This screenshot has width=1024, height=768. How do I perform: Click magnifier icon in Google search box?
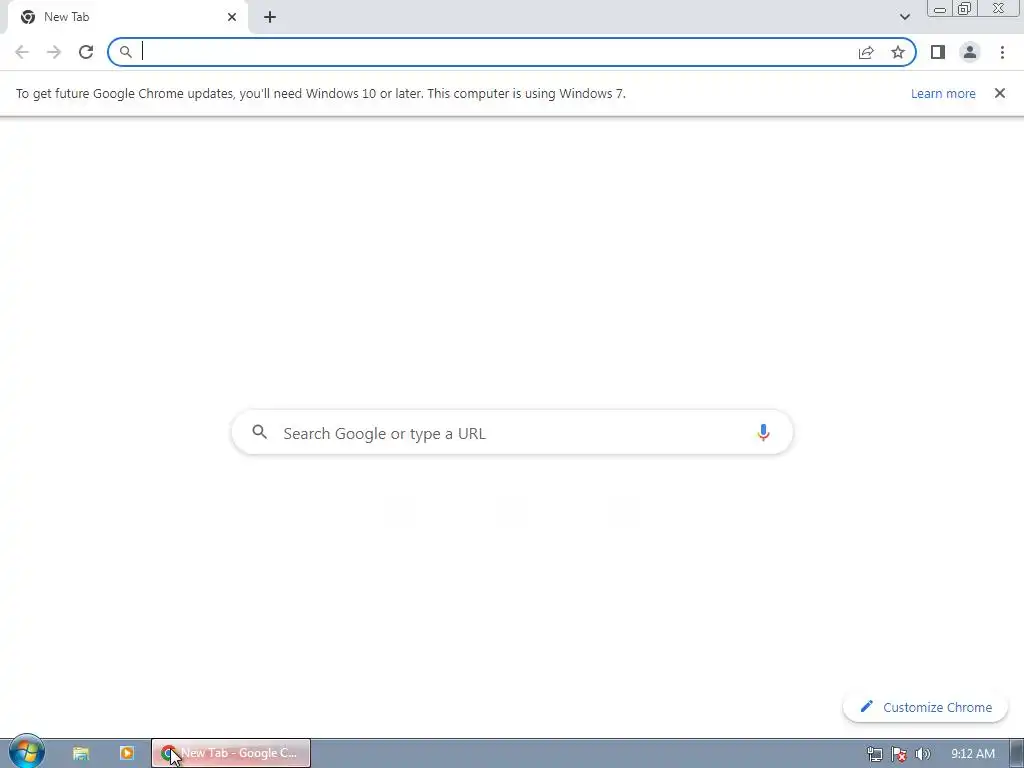coord(260,432)
